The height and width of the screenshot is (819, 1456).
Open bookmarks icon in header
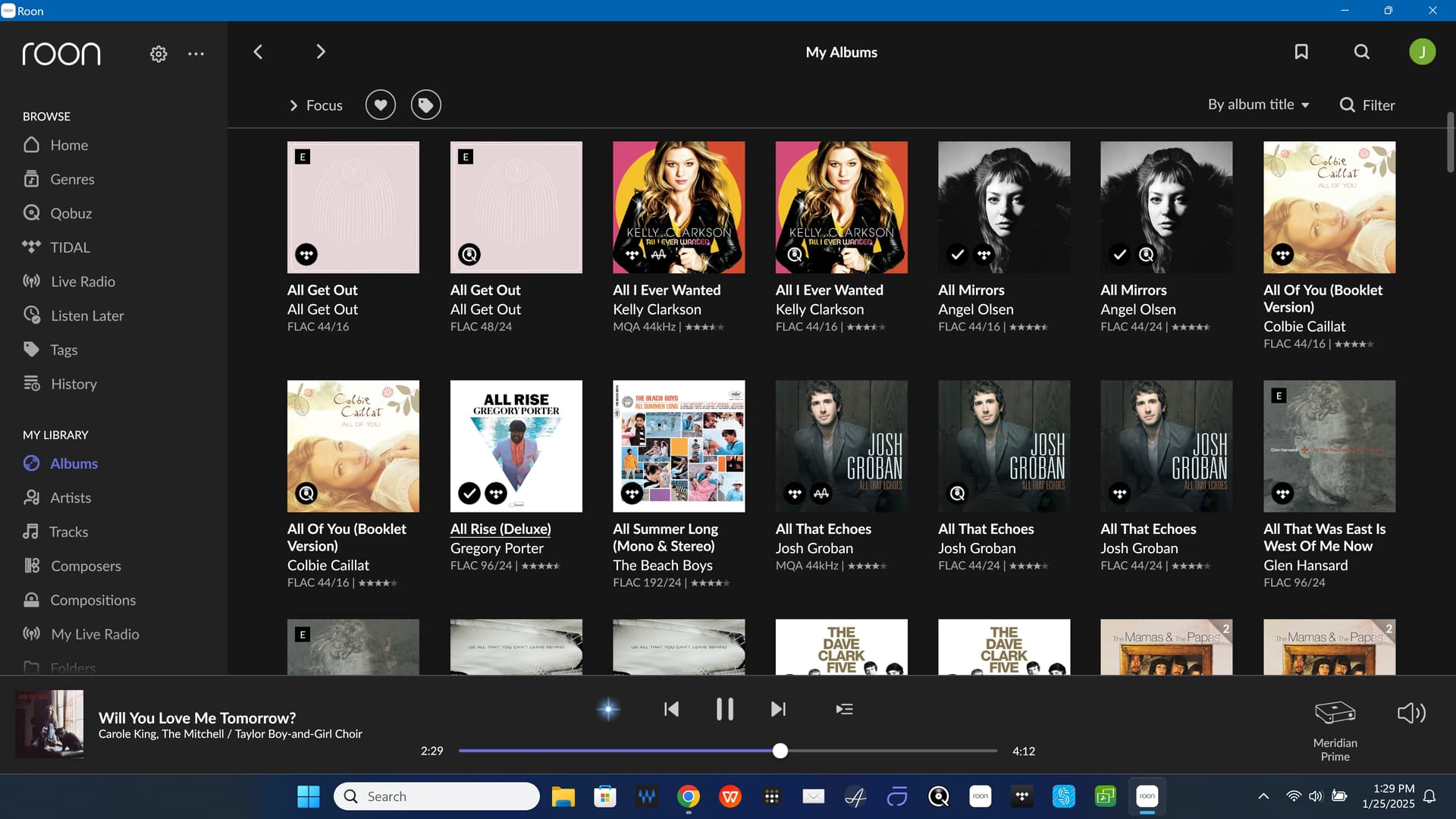pos(1301,52)
